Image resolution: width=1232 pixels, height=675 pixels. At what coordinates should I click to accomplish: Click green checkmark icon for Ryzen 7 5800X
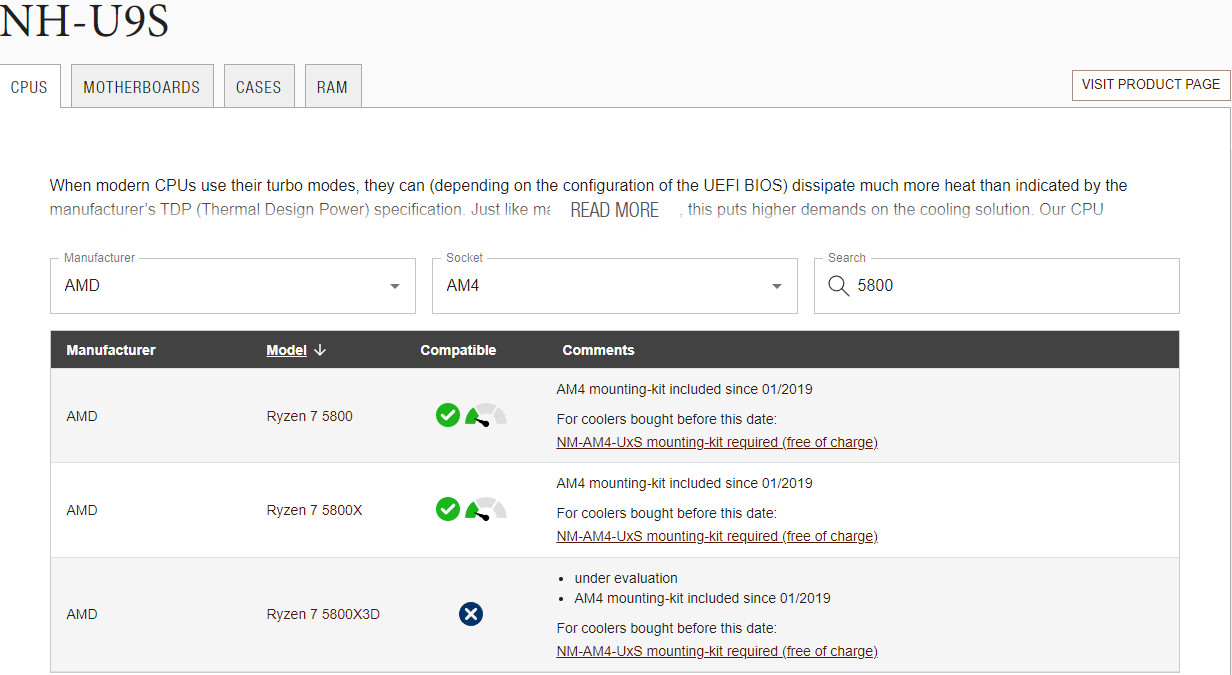point(448,509)
